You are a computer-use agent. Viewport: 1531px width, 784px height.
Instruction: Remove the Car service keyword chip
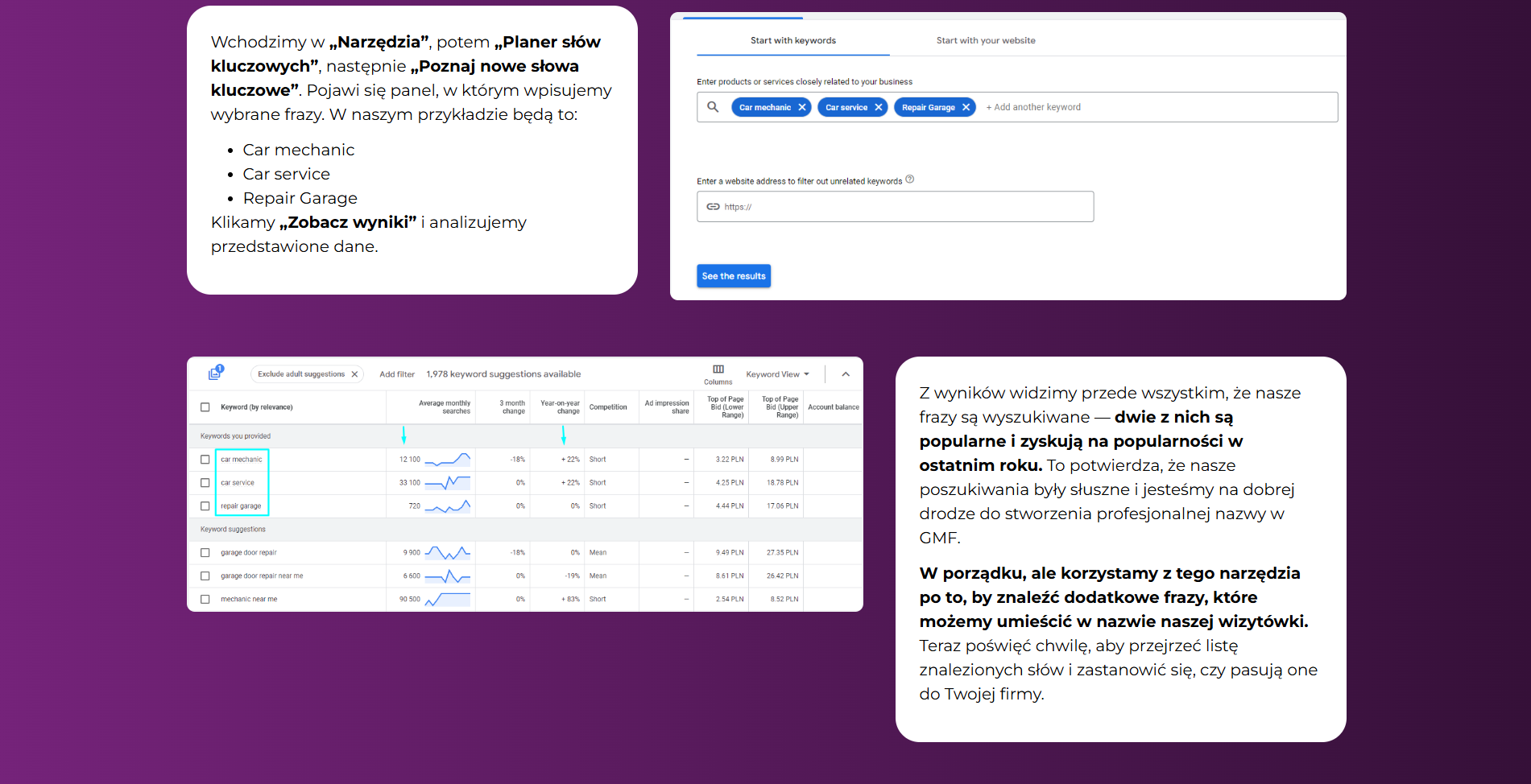point(878,107)
